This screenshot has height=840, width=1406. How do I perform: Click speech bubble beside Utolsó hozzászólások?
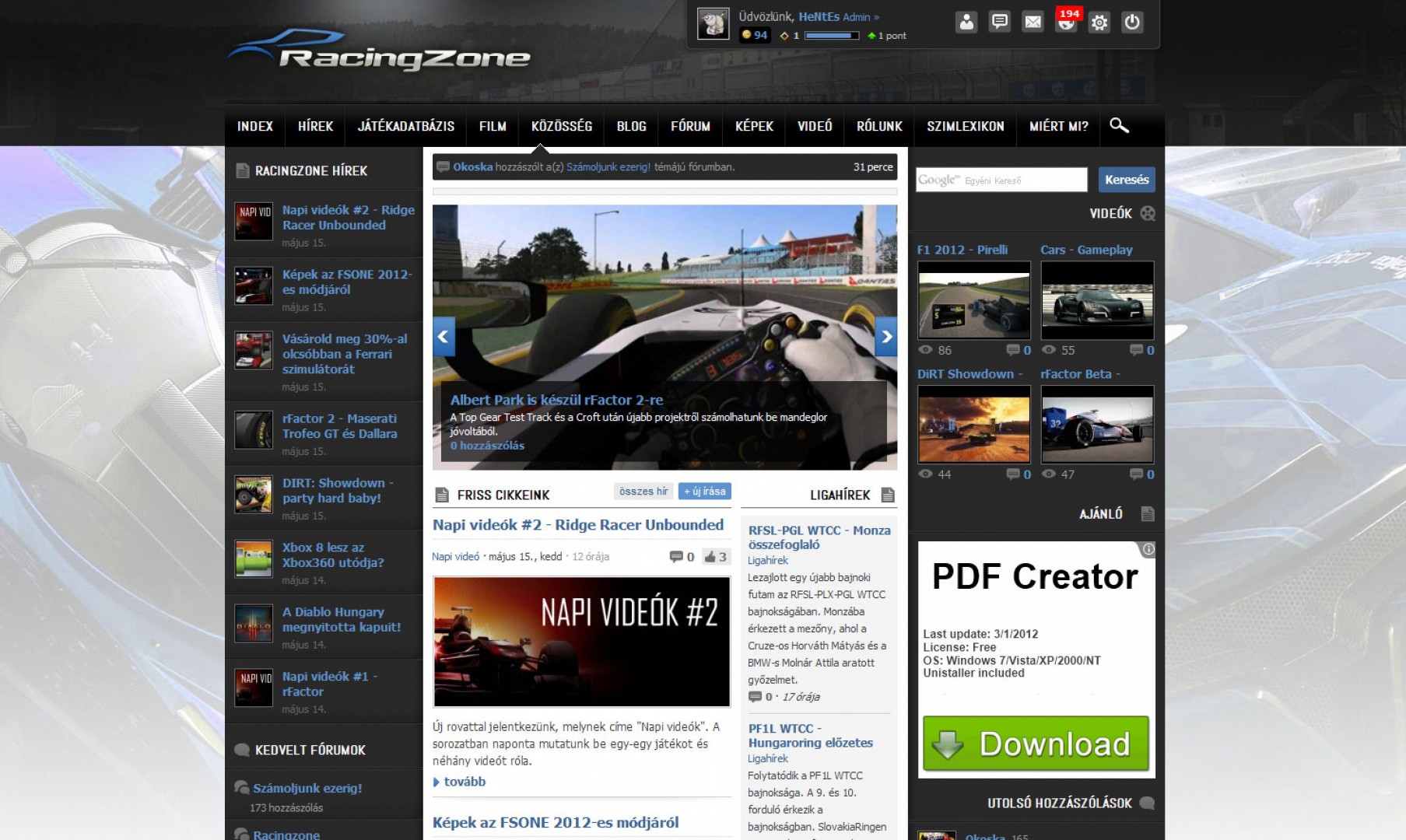[x=1147, y=803]
